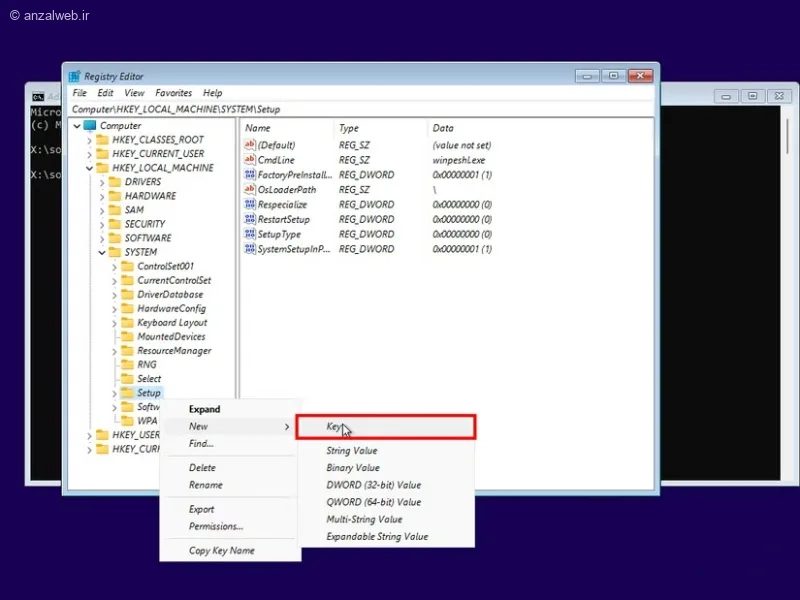Expand the HKEY_CURRENT_USER tree node
Viewport: 800px width, 600px height.
[x=89, y=154]
